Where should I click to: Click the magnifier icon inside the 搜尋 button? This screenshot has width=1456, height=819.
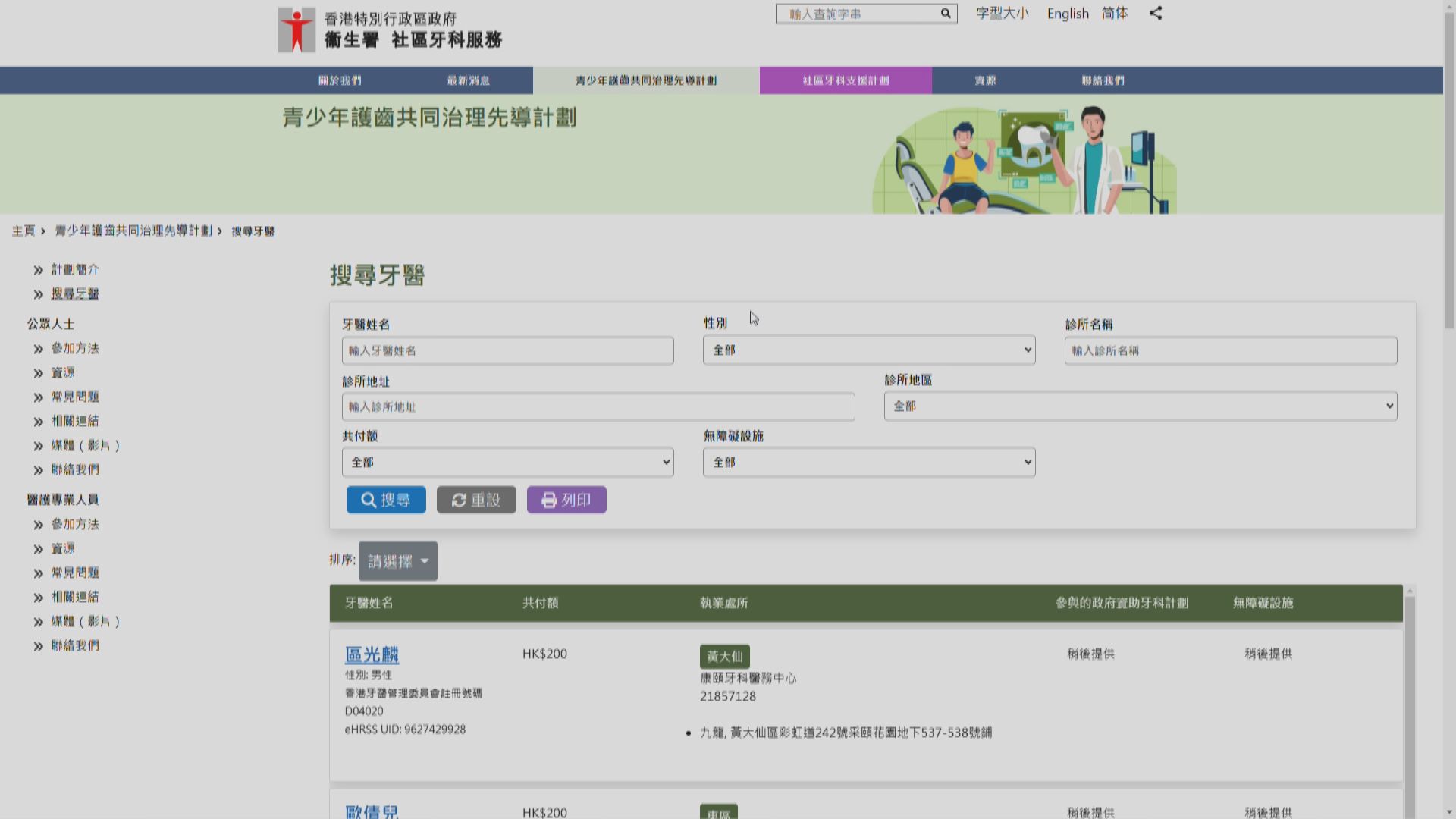367,500
